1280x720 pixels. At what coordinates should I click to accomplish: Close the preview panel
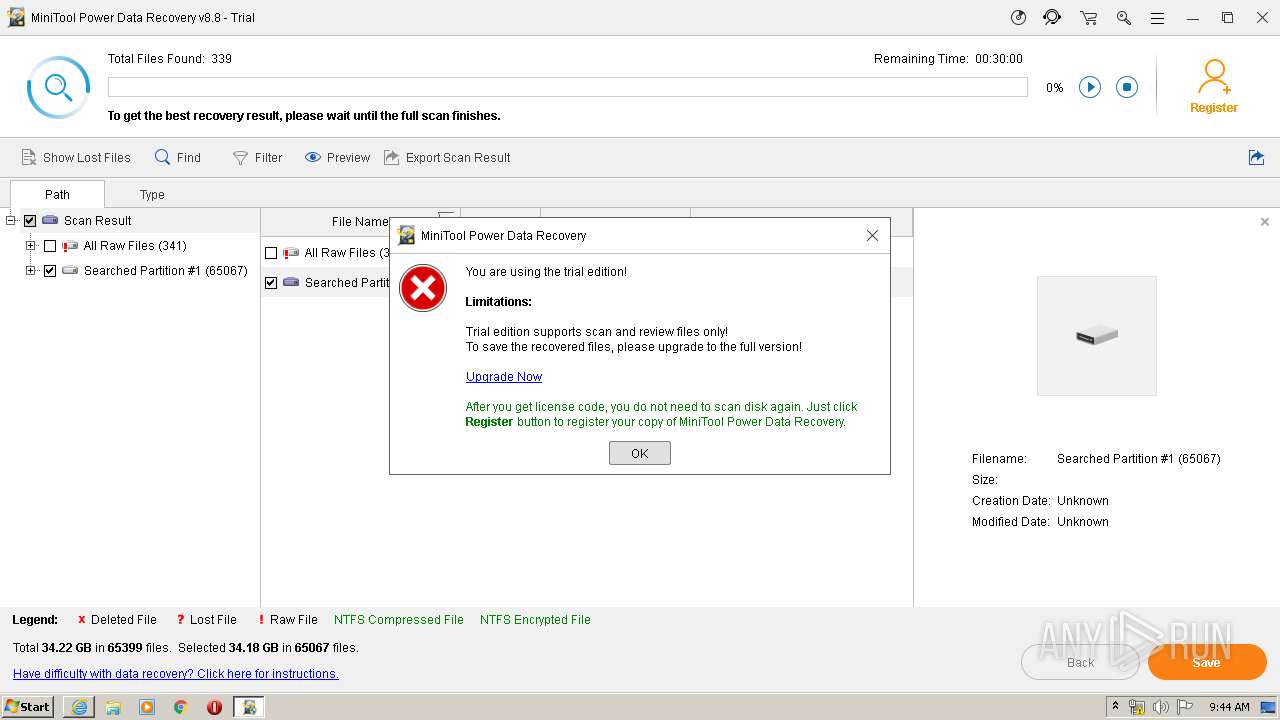point(1265,222)
